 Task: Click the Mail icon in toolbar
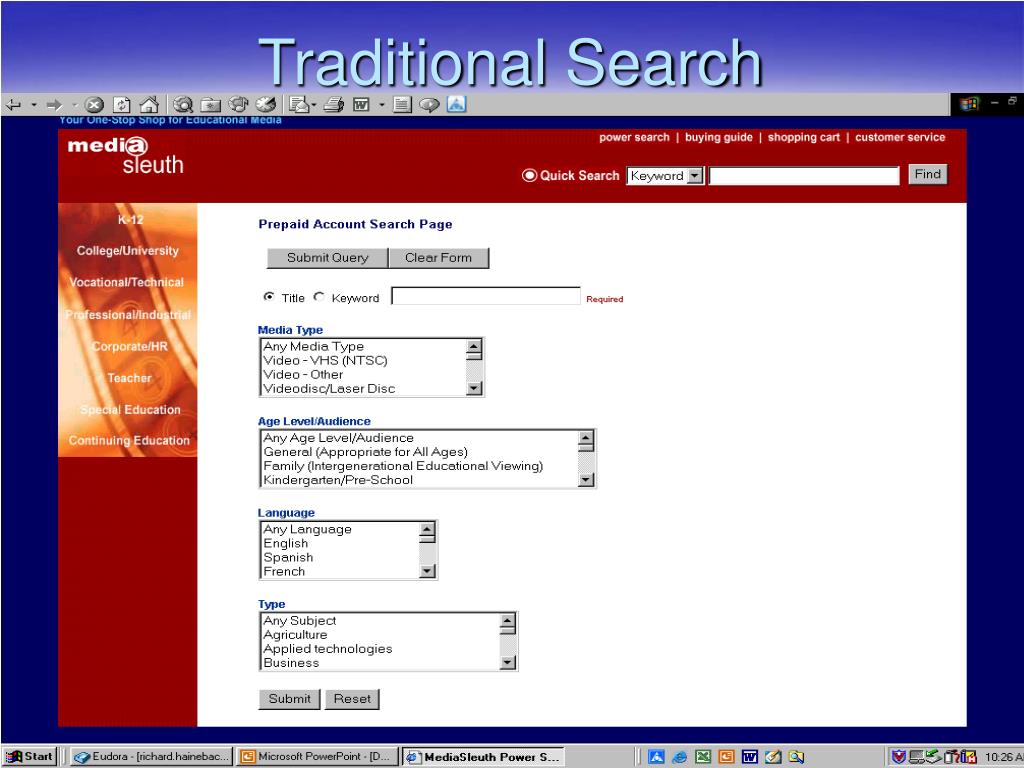point(299,104)
